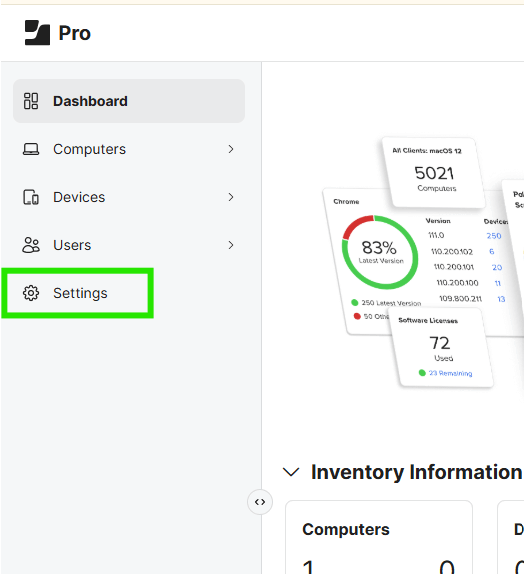Click the 83% Latest Version donut chart
The width and height of the screenshot is (524, 574).
pos(380,252)
